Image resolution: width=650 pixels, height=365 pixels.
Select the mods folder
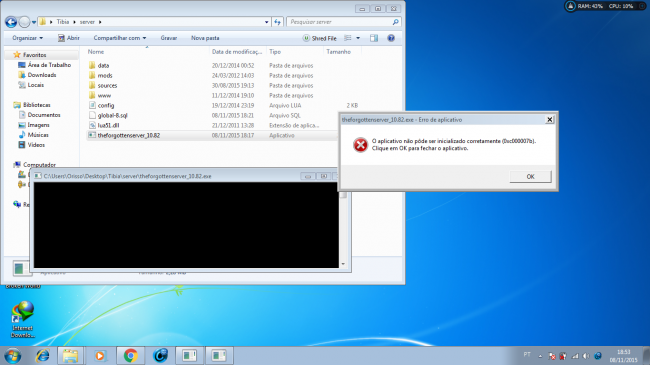click(x=105, y=75)
